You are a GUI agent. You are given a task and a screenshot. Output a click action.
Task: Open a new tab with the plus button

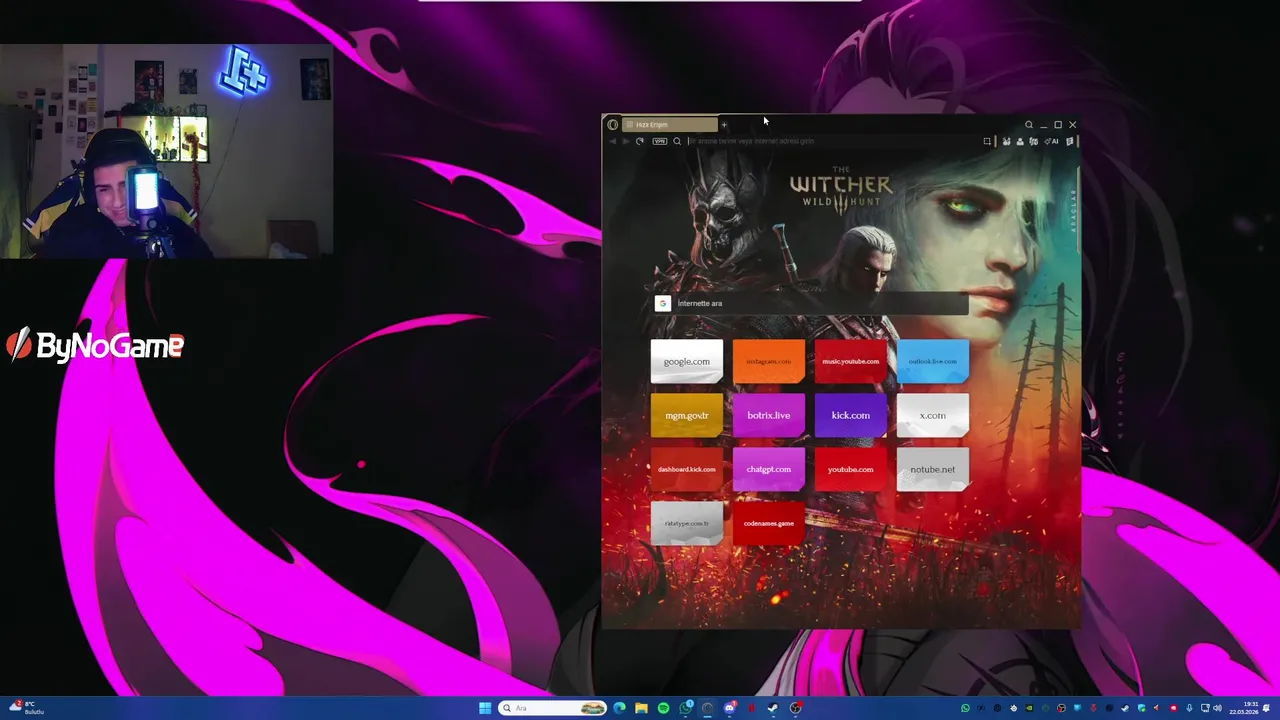724,124
